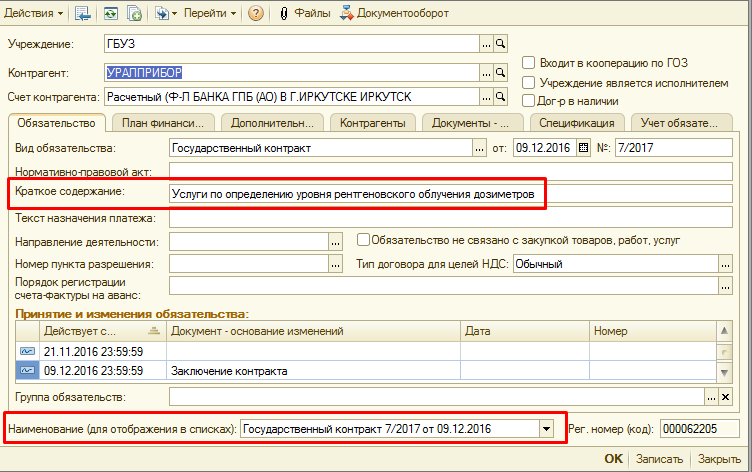752x472 pixels.
Task: Toggle 'Учреждение является исполнителем' checkbox
Action: pyautogui.click(x=530, y=82)
